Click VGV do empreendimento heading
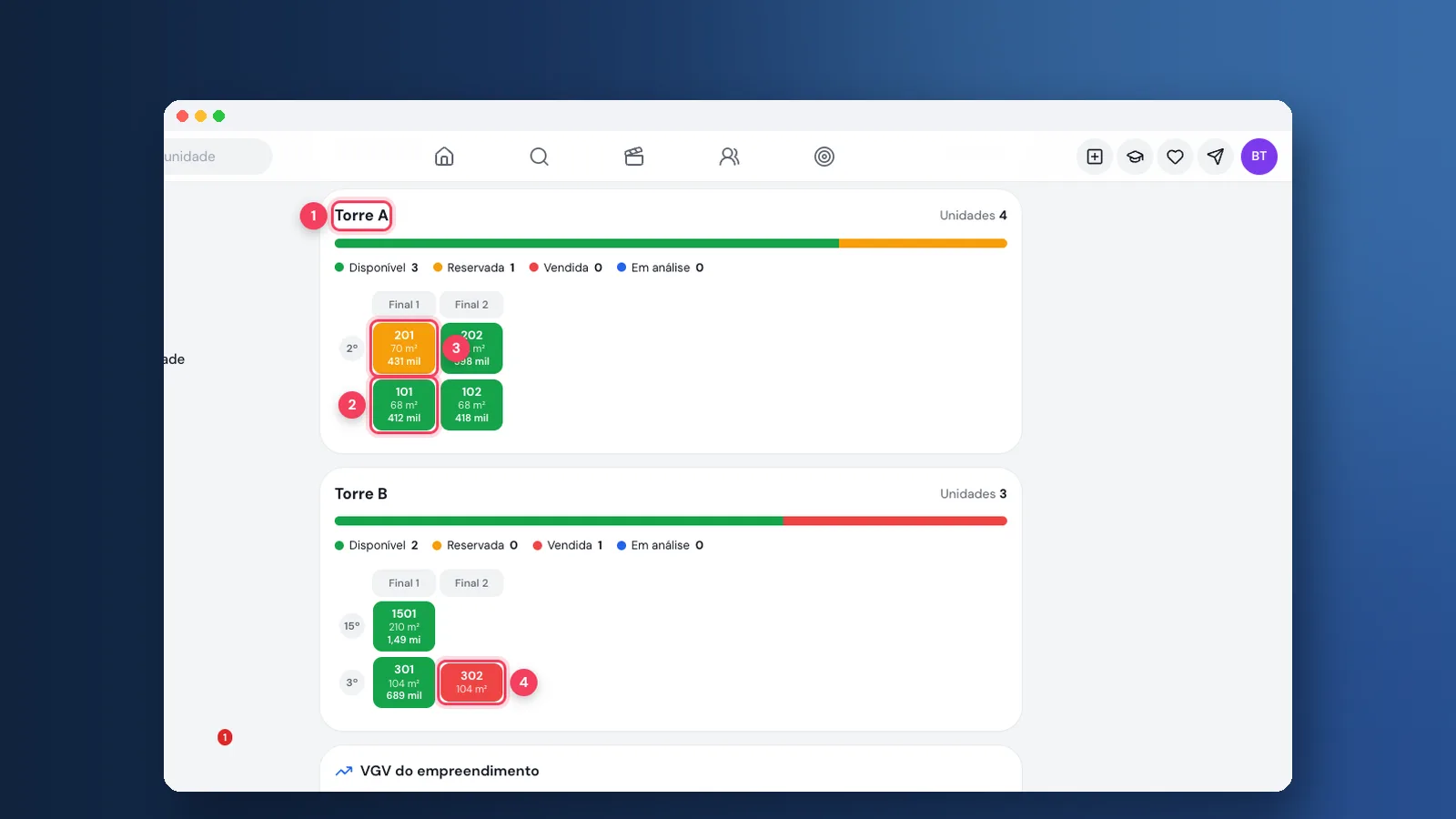The height and width of the screenshot is (819, 1456). [450, 771]
